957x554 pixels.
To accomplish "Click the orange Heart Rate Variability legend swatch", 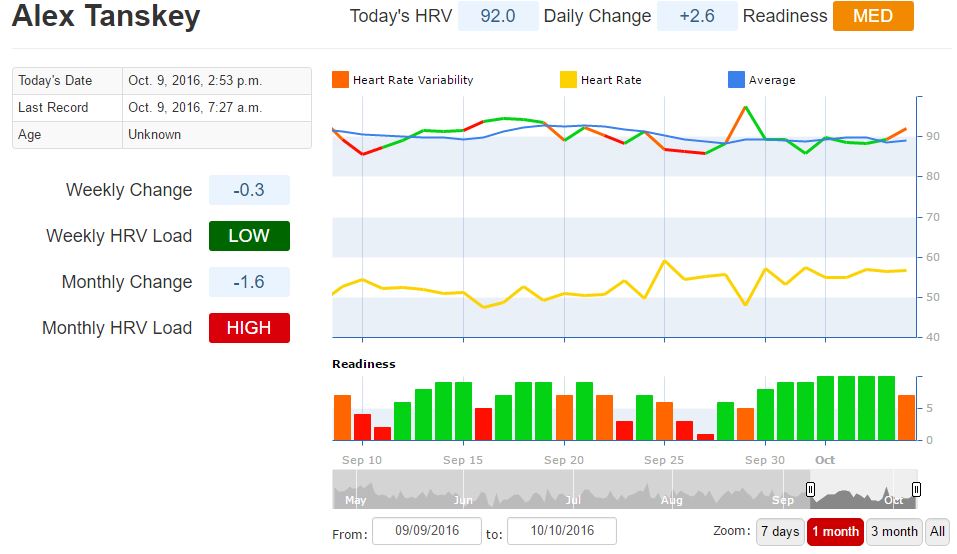I will point(340,79).
